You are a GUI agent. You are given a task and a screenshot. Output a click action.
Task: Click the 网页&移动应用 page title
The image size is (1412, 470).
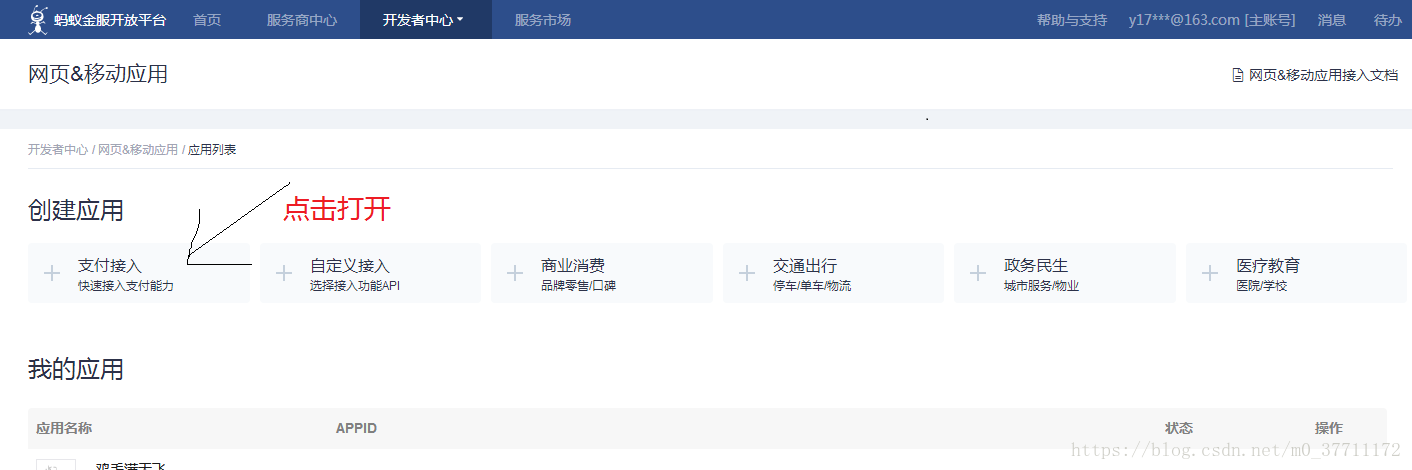pyautogui.click(x=98, y=74)
